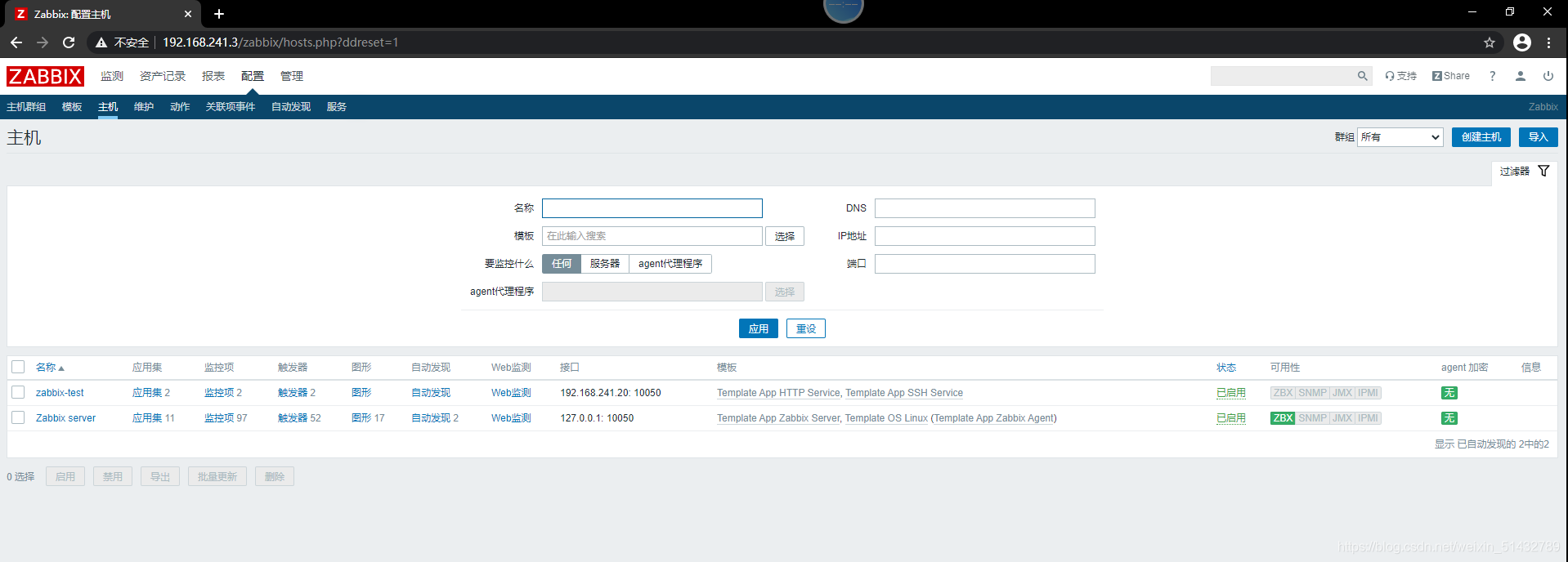Open the Chrome three-dot menu

click(x=1548, y=42)
